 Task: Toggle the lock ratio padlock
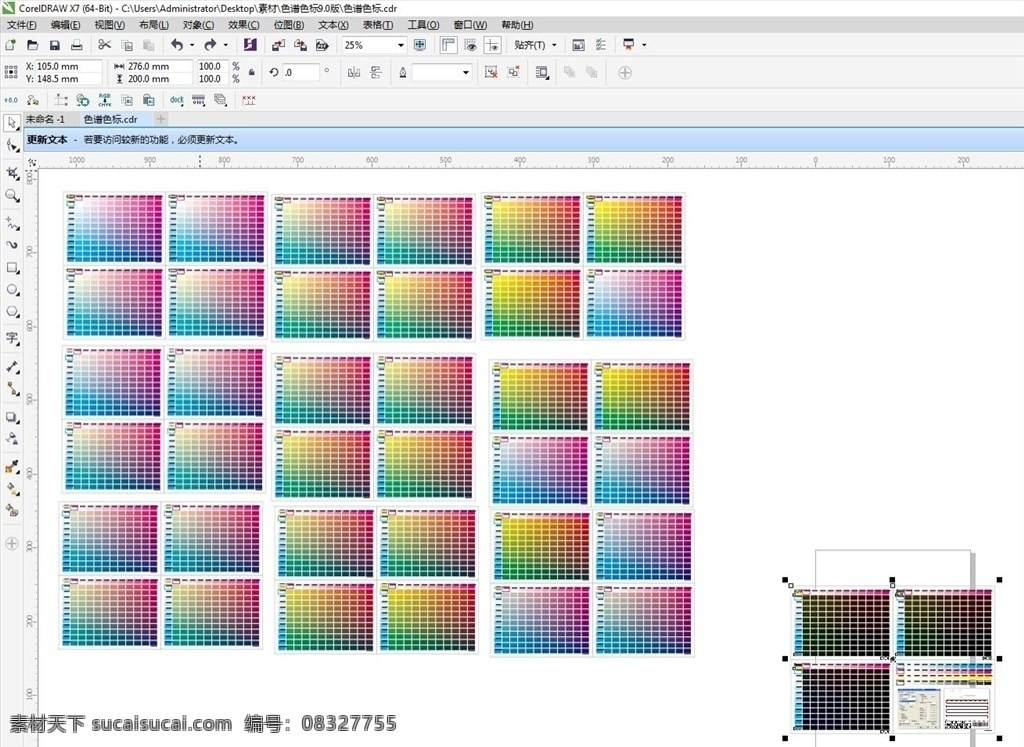click(x=251, y=72)
